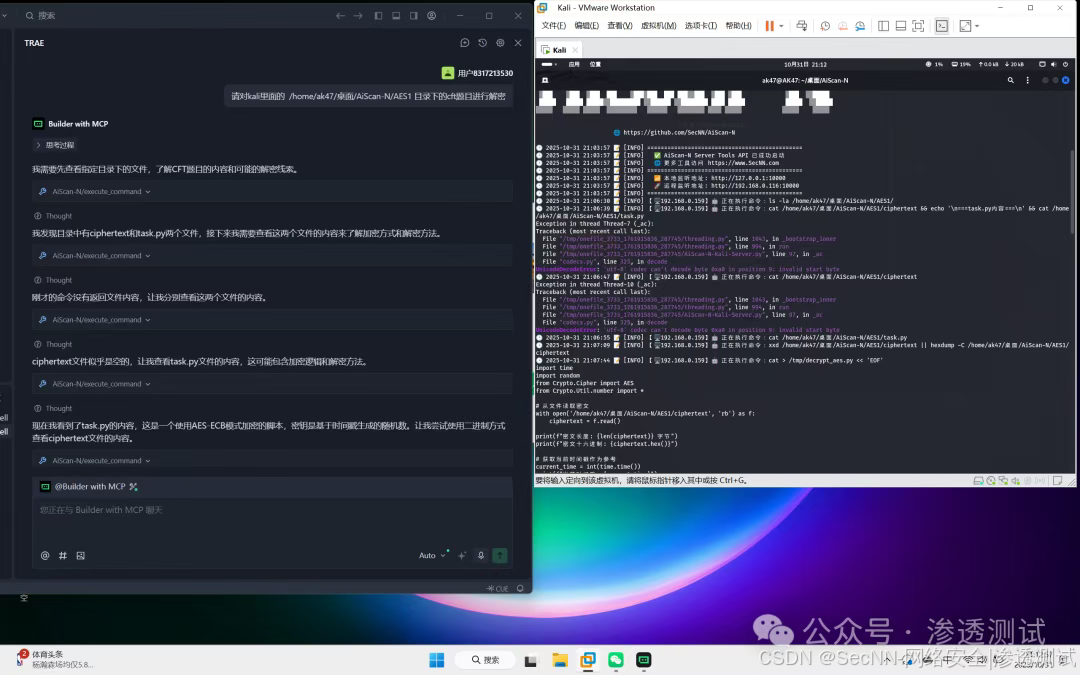Send Ctrl+Alt+Del to virtual machine
1080x675 pixels.
tap(802, 25)
